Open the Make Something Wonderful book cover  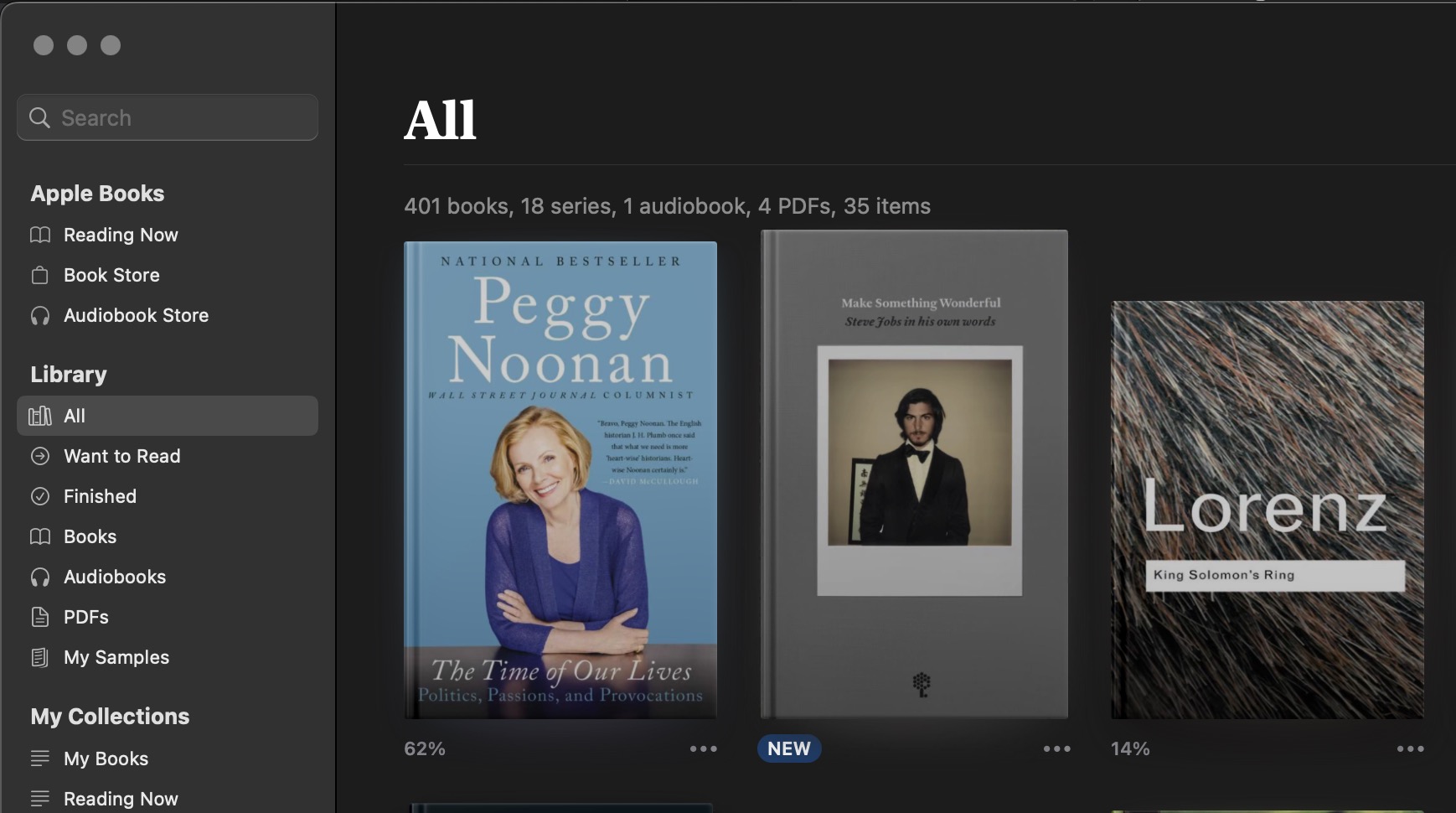point(914,474)
